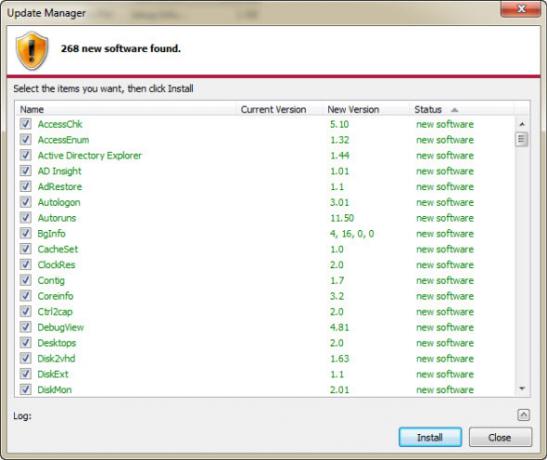Deselect the DiskExt checkbox
The image size is (547, 460).
25,374
